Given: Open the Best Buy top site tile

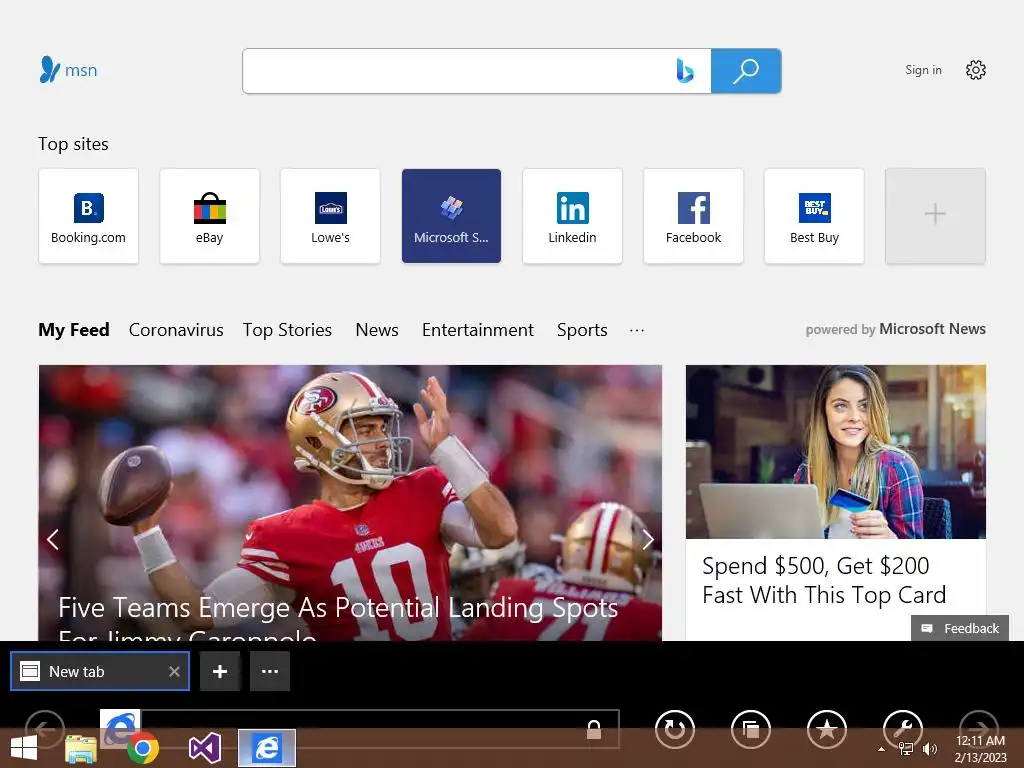Looking at the screenshot, I should click(x=814, y=216).
